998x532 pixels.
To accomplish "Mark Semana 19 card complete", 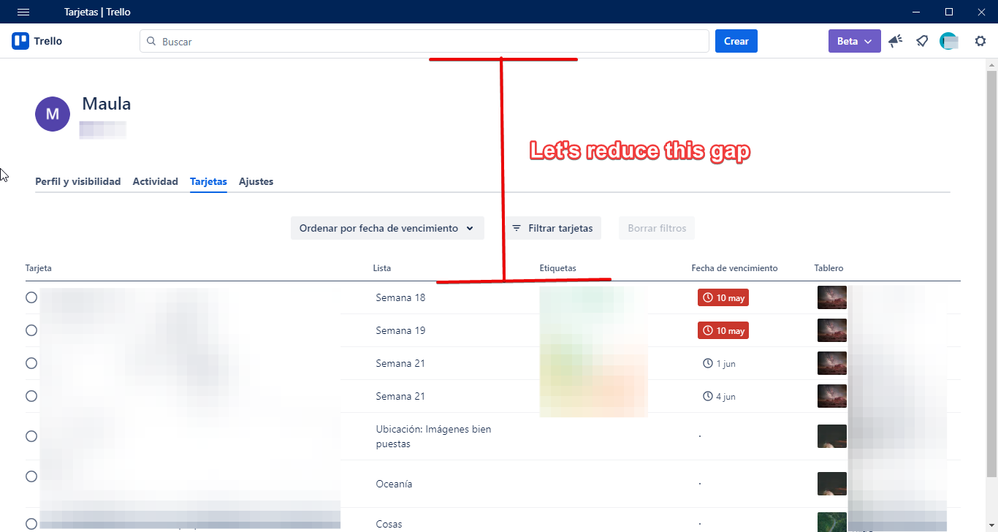I will 31,330.
